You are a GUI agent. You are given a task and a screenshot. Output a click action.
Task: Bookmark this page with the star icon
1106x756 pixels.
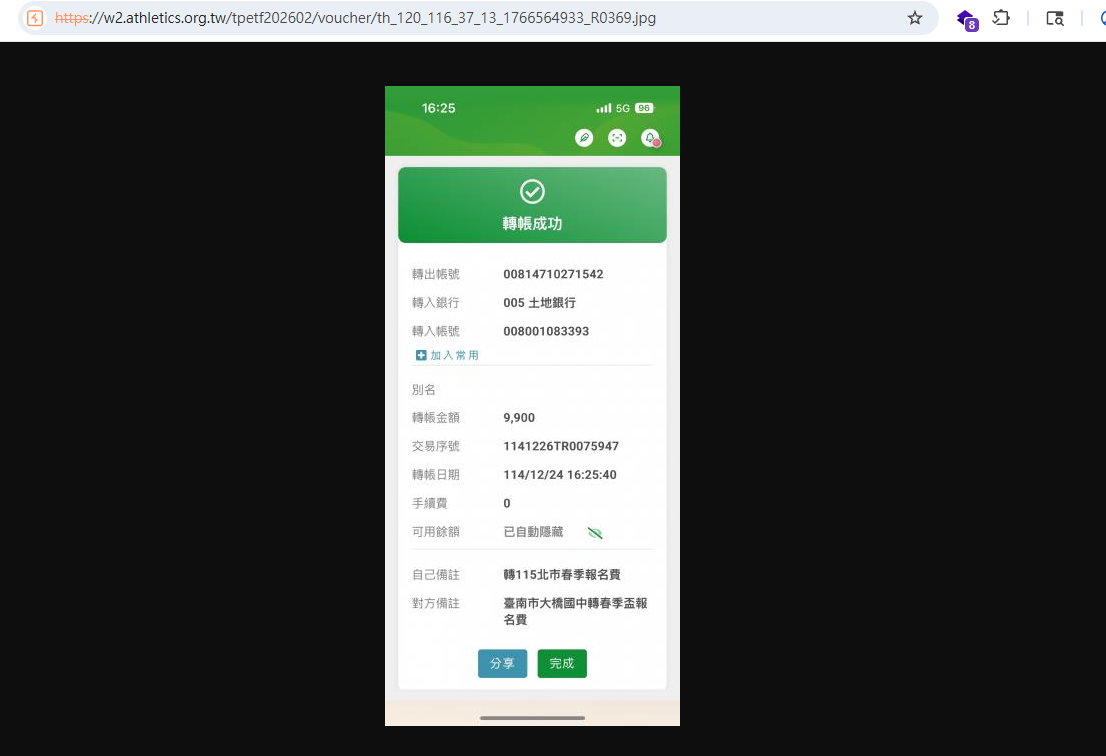click(x=914, y=18)
